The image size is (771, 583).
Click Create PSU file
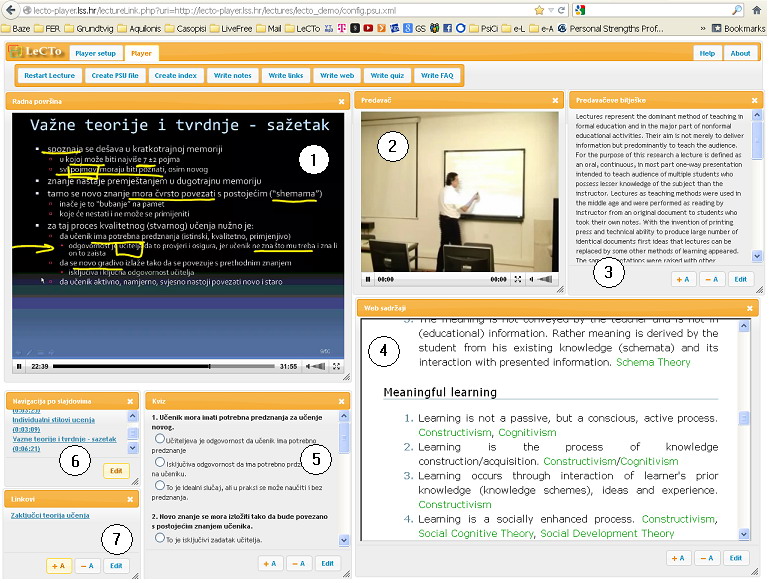115,75
